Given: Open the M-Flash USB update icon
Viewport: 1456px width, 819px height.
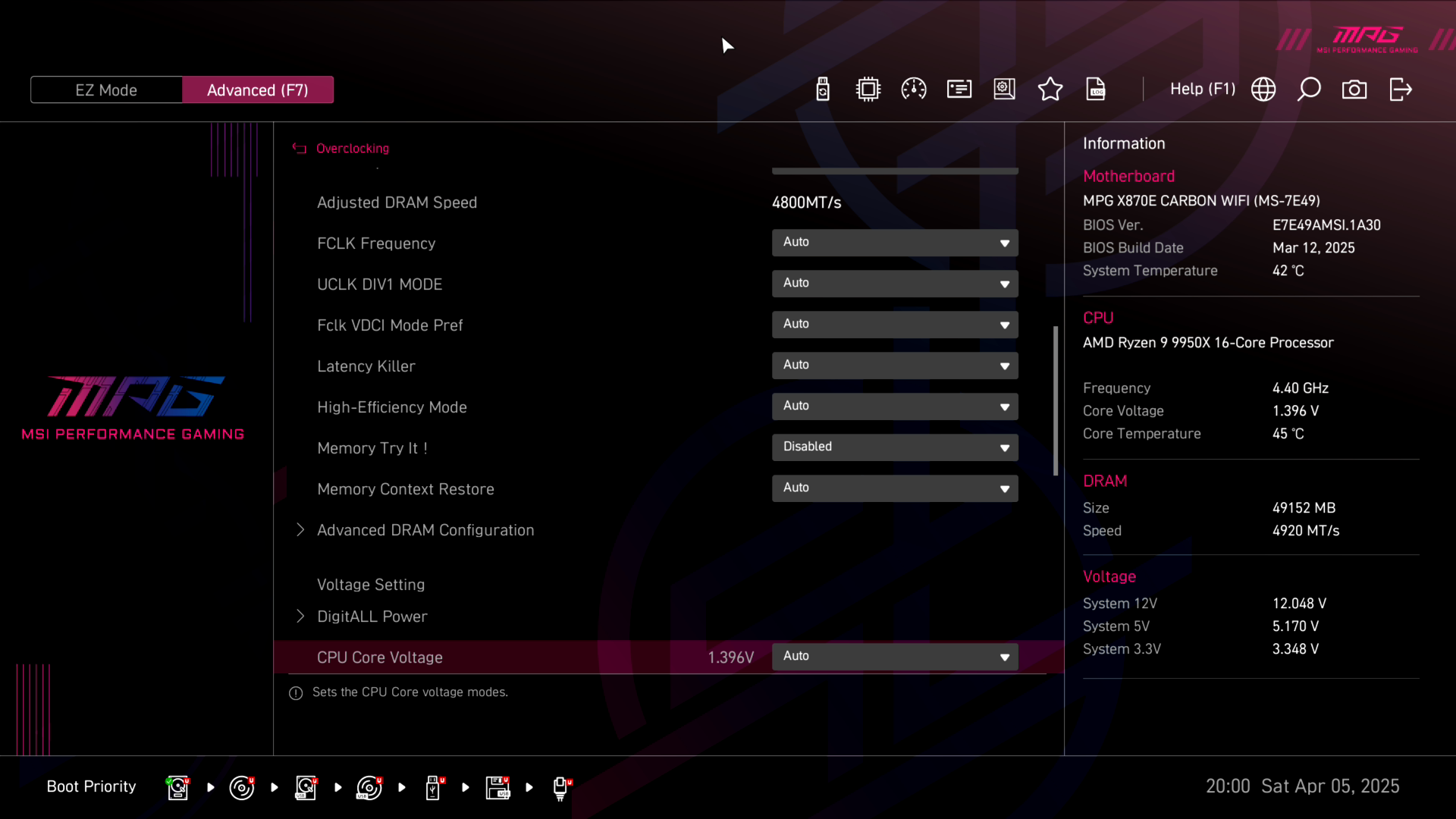Looking at the screenshot, I should 823,89.
